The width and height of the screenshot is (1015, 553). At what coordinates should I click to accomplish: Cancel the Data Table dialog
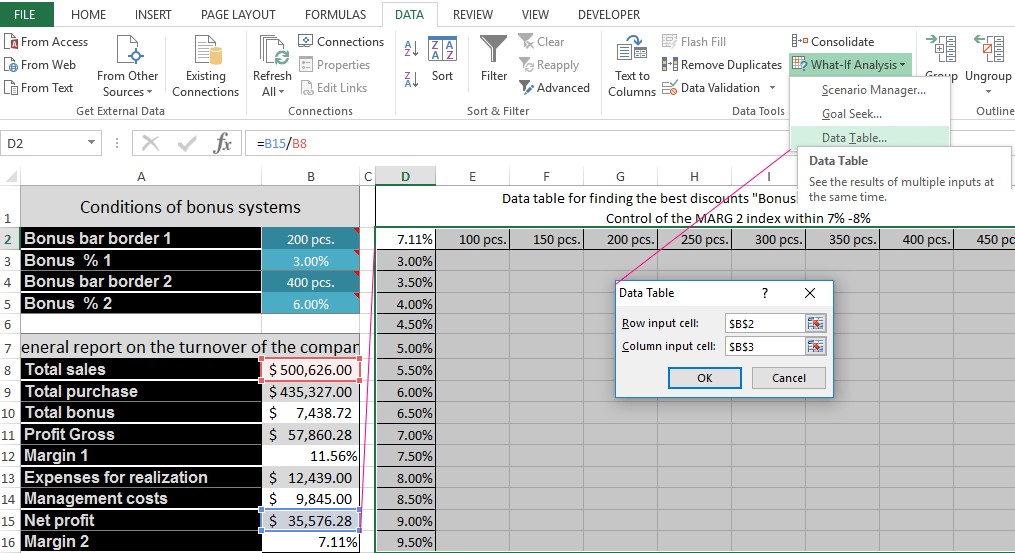pyautogui.click(x=789, y=378)
